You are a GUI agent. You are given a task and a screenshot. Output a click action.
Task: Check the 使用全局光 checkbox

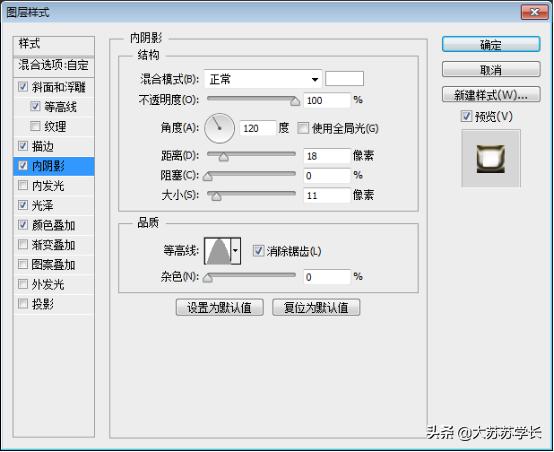303,128
